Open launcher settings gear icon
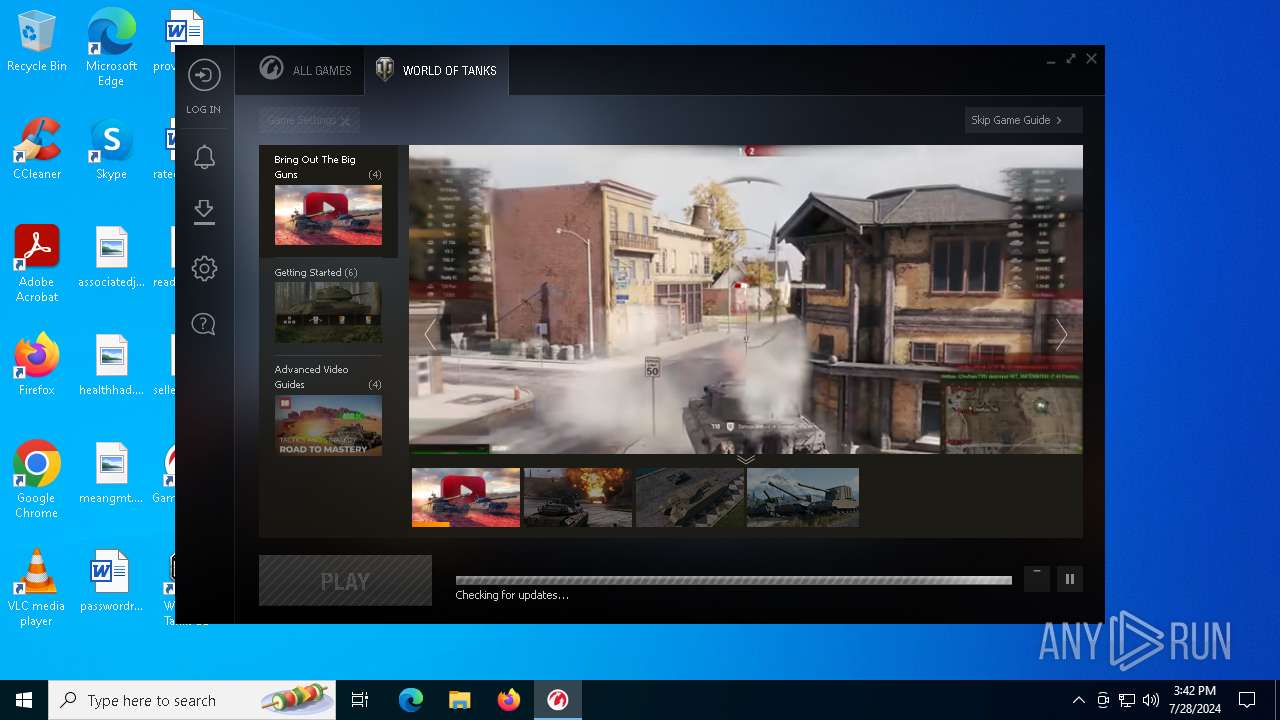The height and width of the screenshot is (720, 1280). 204,268
